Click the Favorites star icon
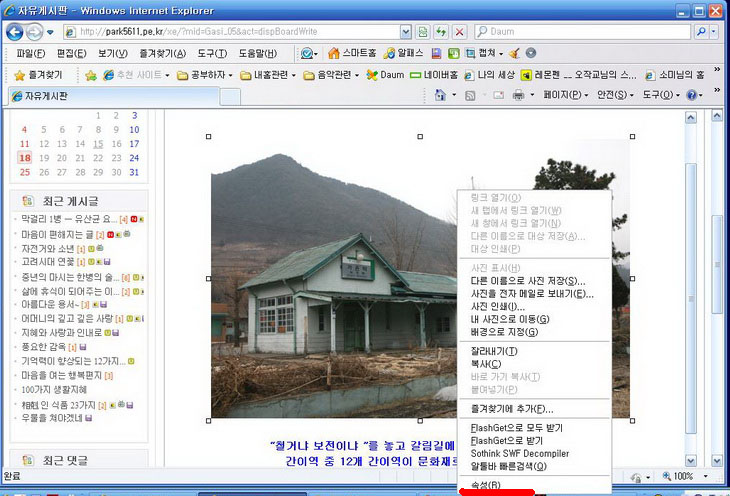Image resolution: width=730 pixels, height=496 pixels. tap(19, 75)
